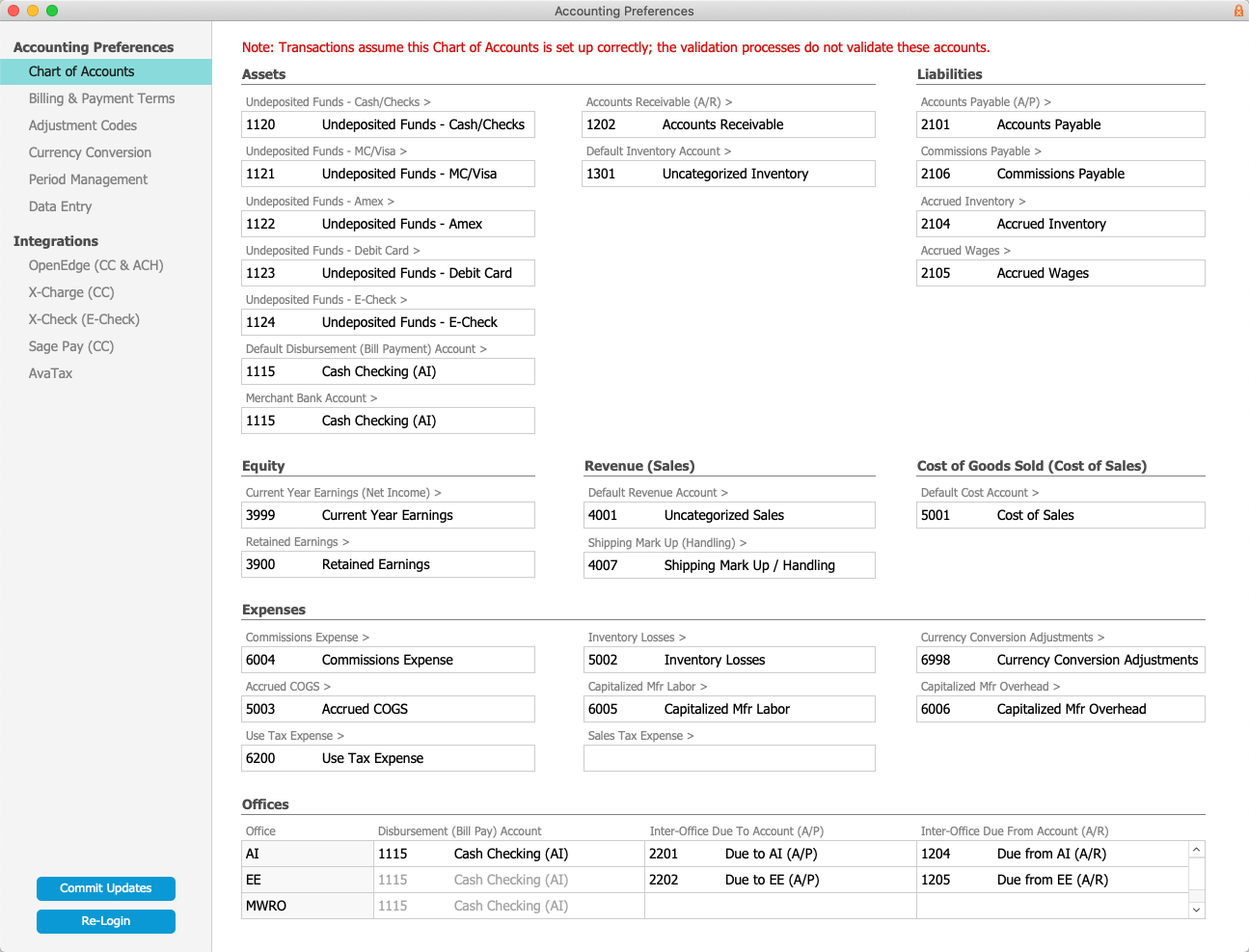Open Currency Conversion Adjustments account chooser
1249x952 pixels.
click(1012, 638)
